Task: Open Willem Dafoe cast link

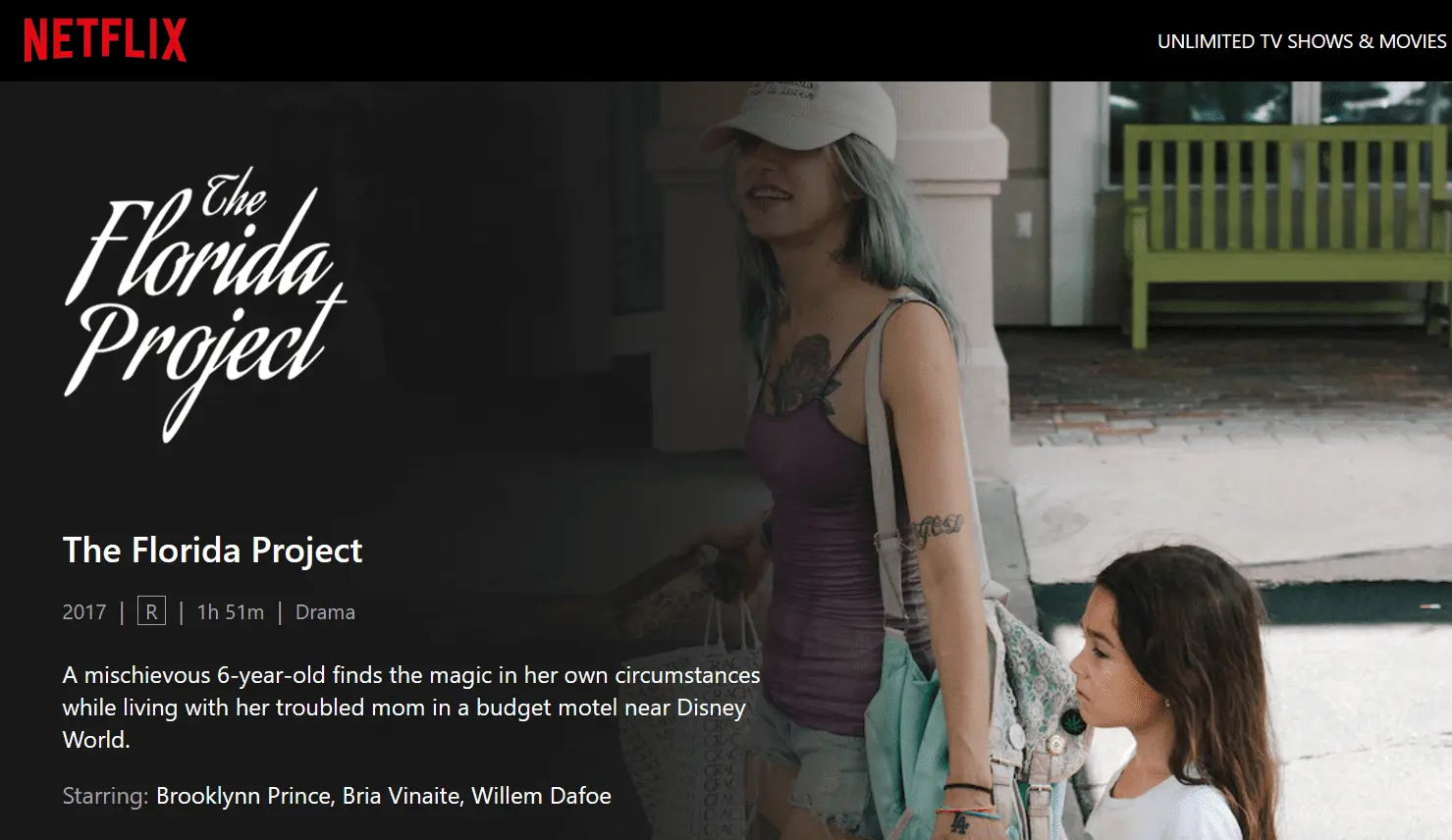Action: coord(541,796)
